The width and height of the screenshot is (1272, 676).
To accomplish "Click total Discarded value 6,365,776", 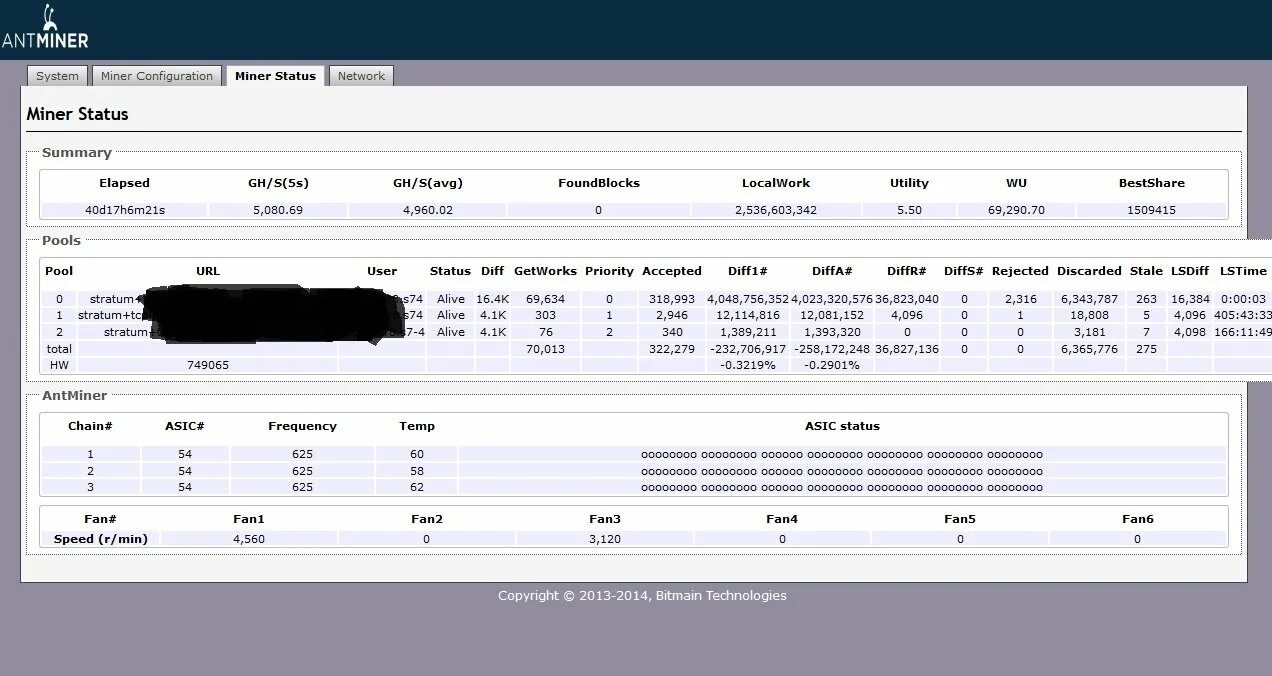I will (1089, 349).
